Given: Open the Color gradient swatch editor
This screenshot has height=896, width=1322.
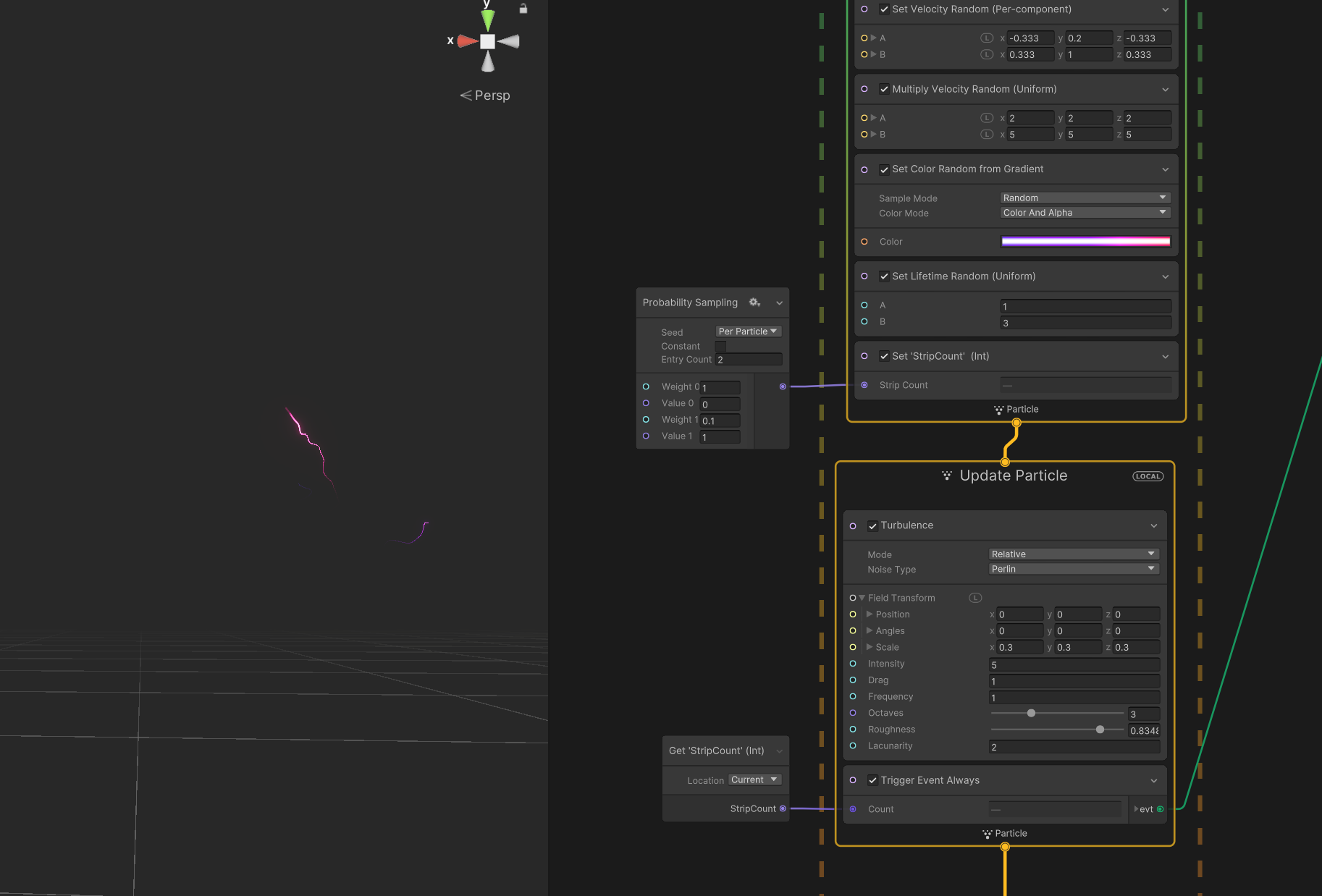Looking at the screenshot, I should click(1085, 242).
